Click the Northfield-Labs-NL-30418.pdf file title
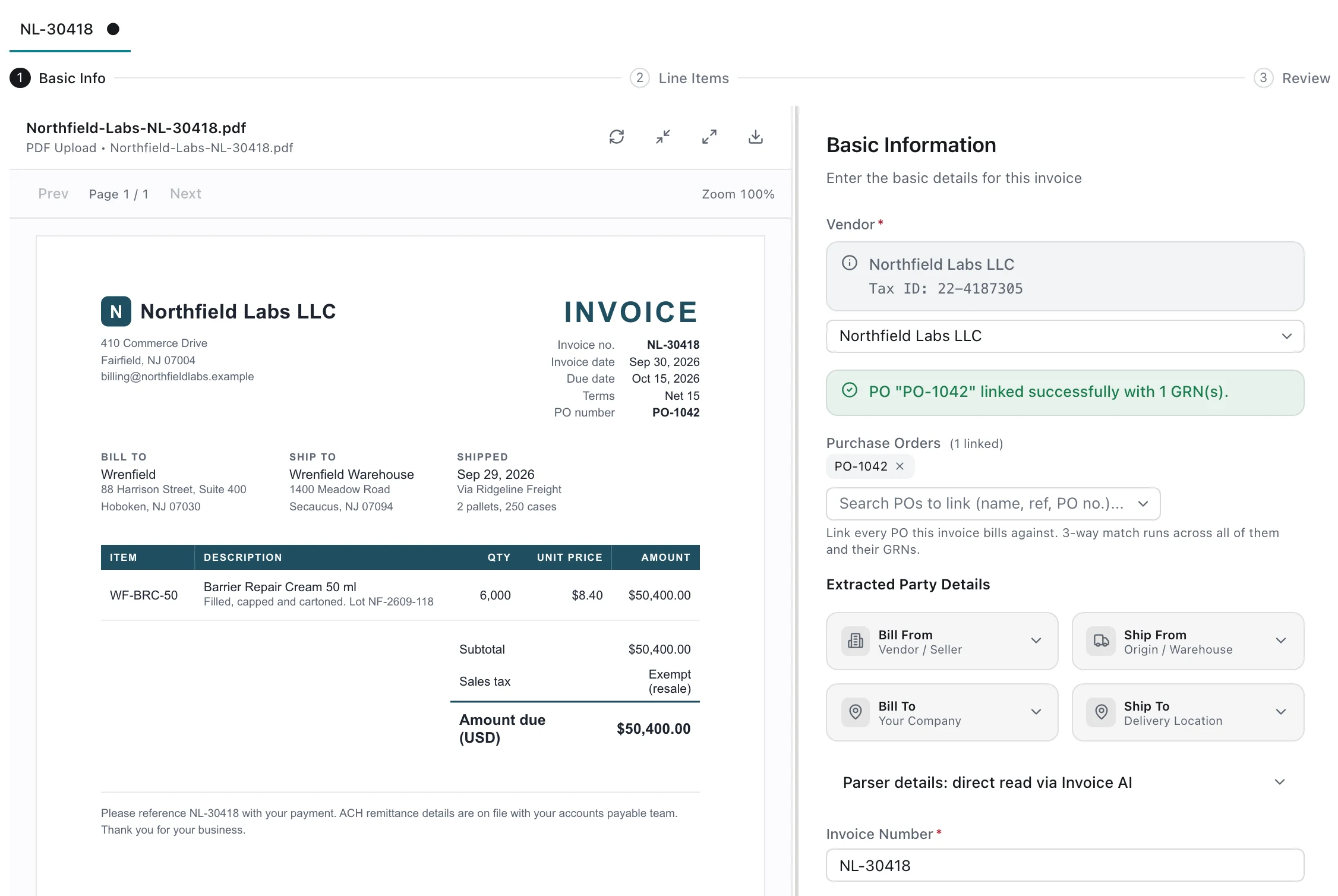 [x=136, y=128]
